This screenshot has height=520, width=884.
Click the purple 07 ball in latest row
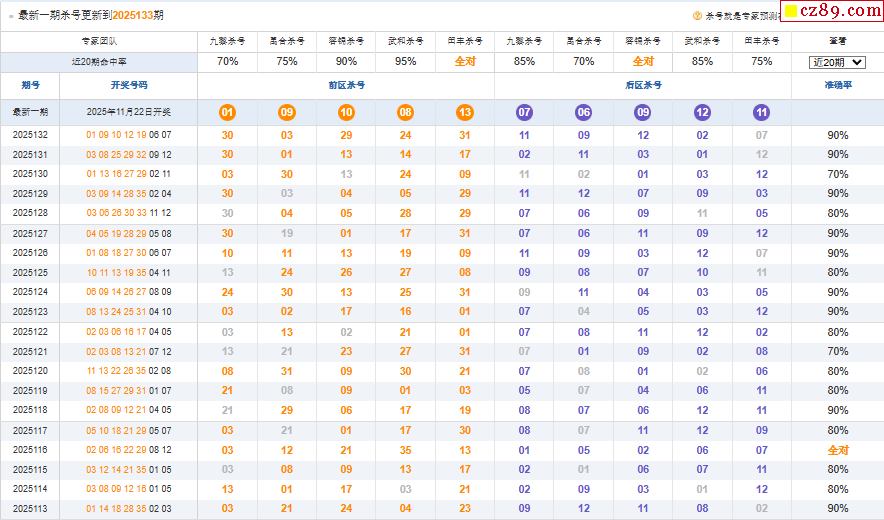[x=524, y=112]
